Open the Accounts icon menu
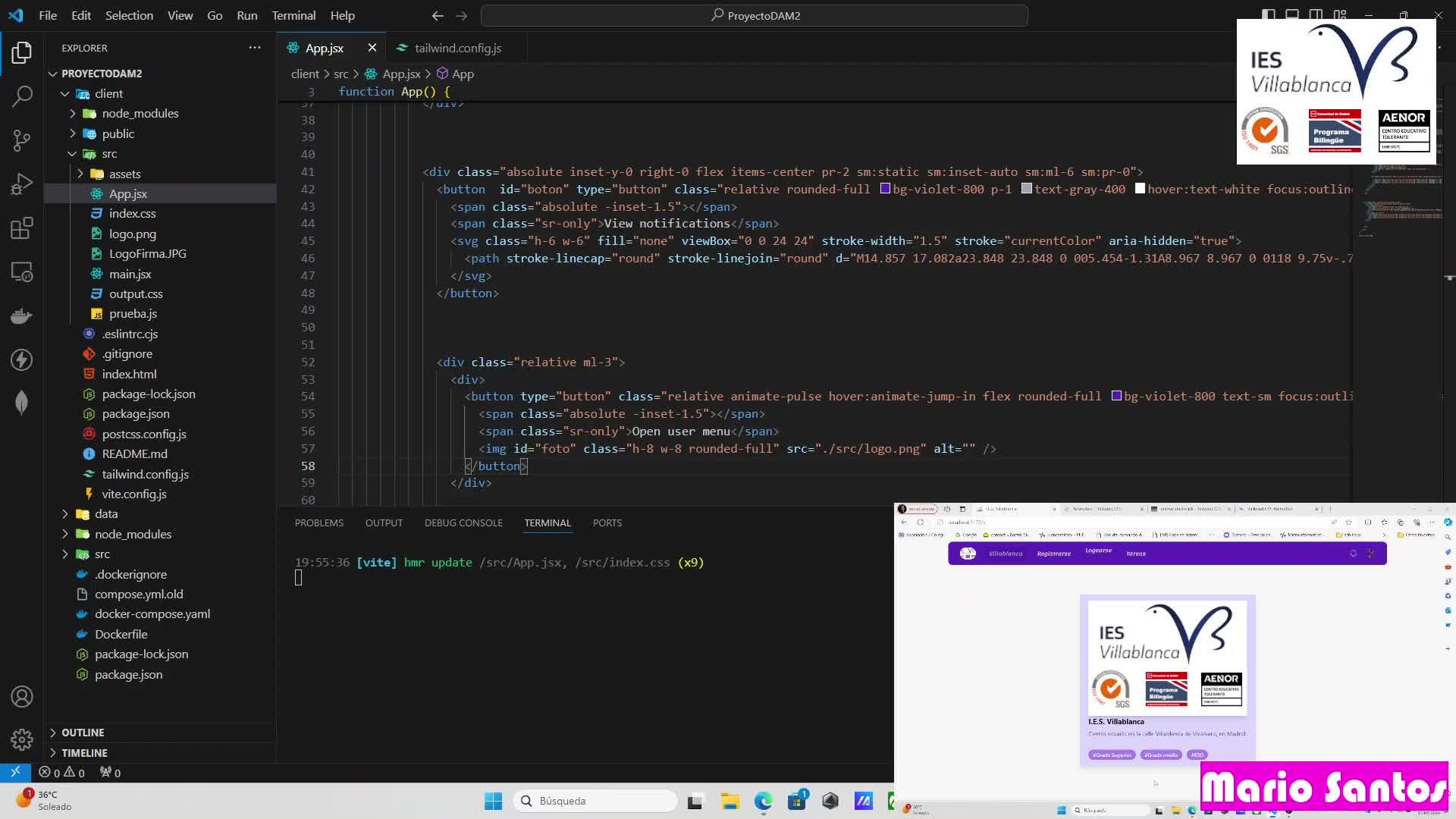The height and width of the screenshot is (819, 1456). [22, 696]
